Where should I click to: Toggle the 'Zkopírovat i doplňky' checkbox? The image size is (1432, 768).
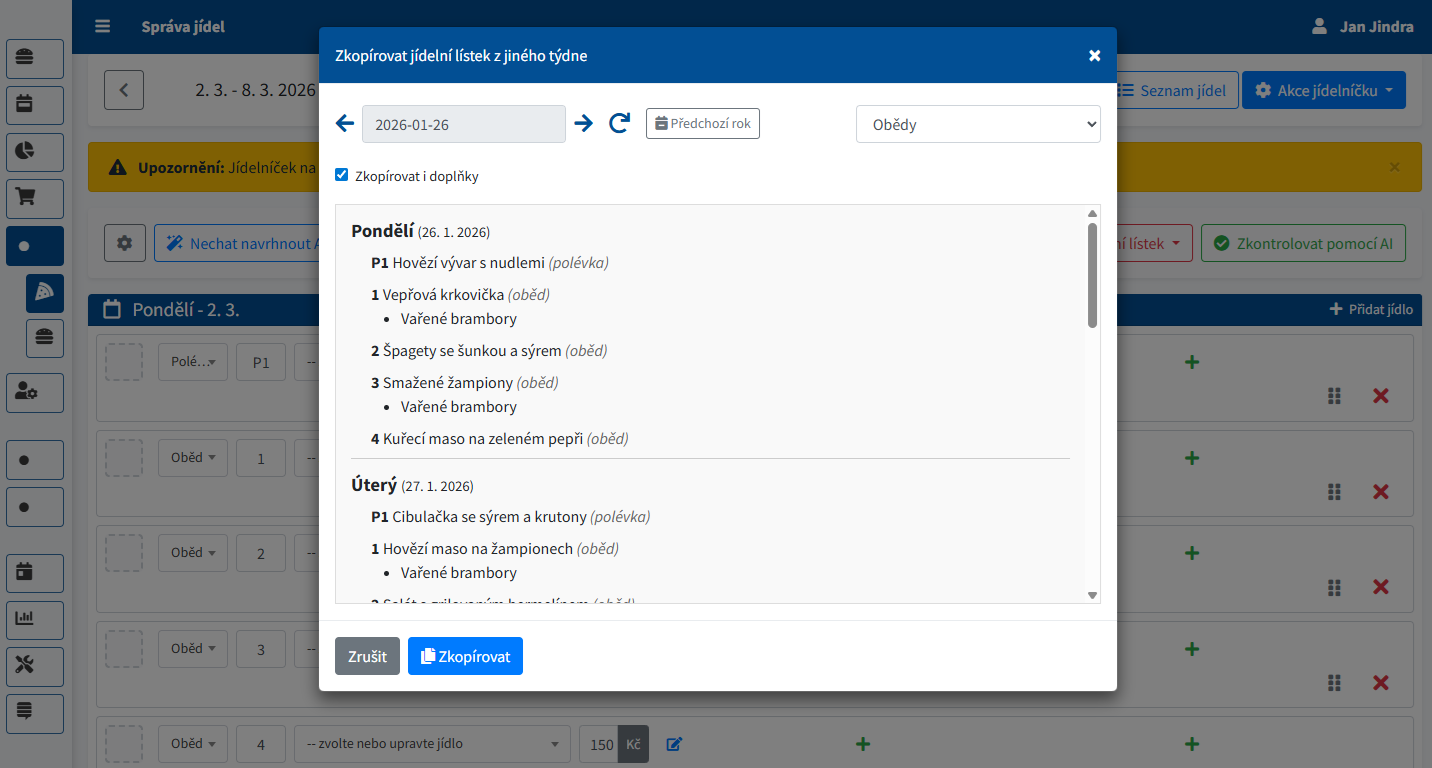point(342,175)
